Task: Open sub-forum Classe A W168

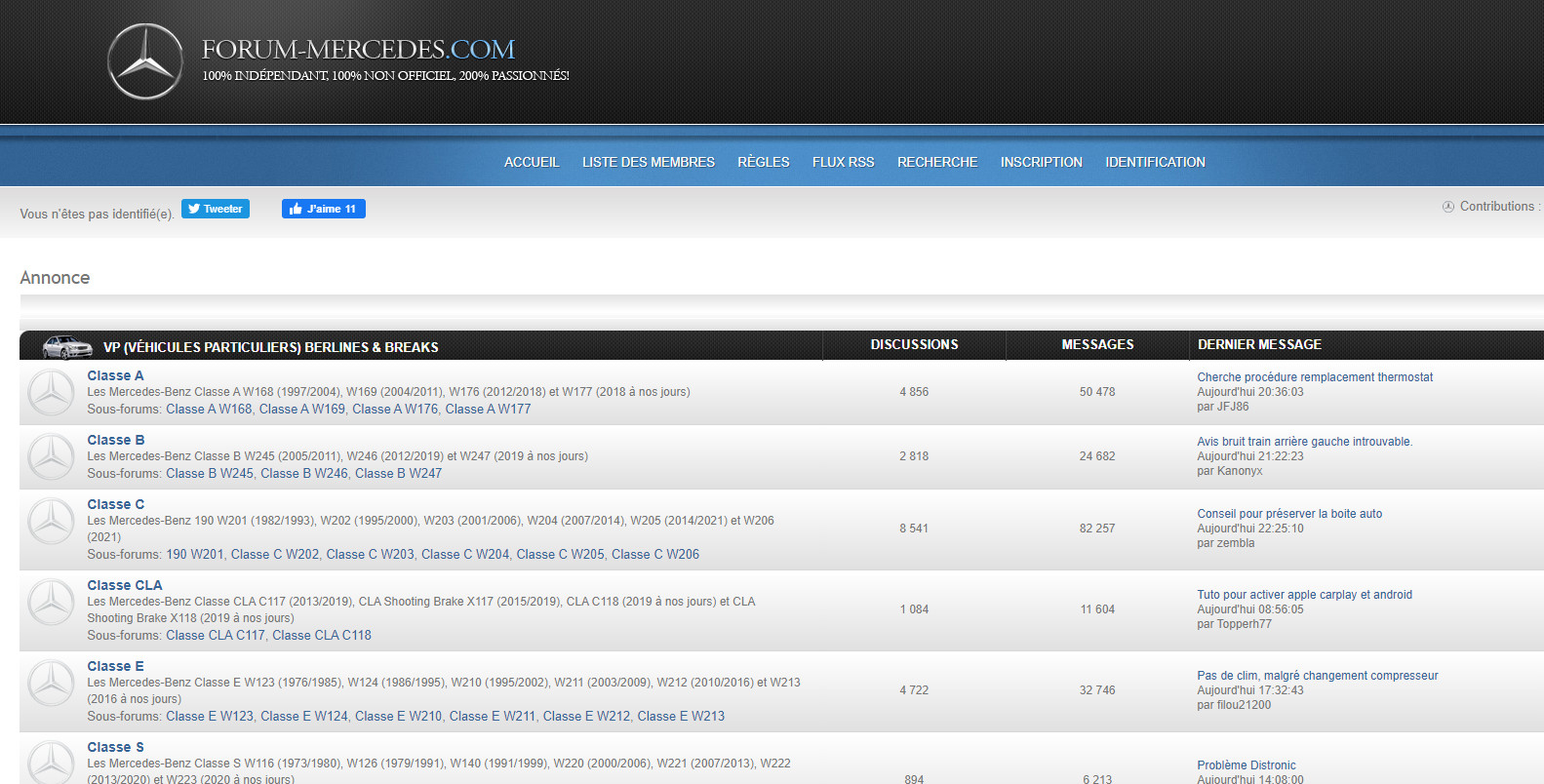Action: point(209,409)
